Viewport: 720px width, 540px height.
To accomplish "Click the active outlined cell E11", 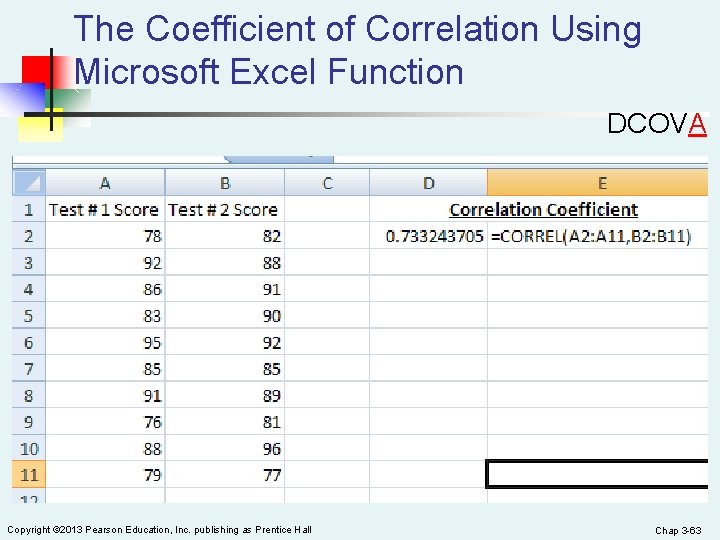I will pos(597,474).
